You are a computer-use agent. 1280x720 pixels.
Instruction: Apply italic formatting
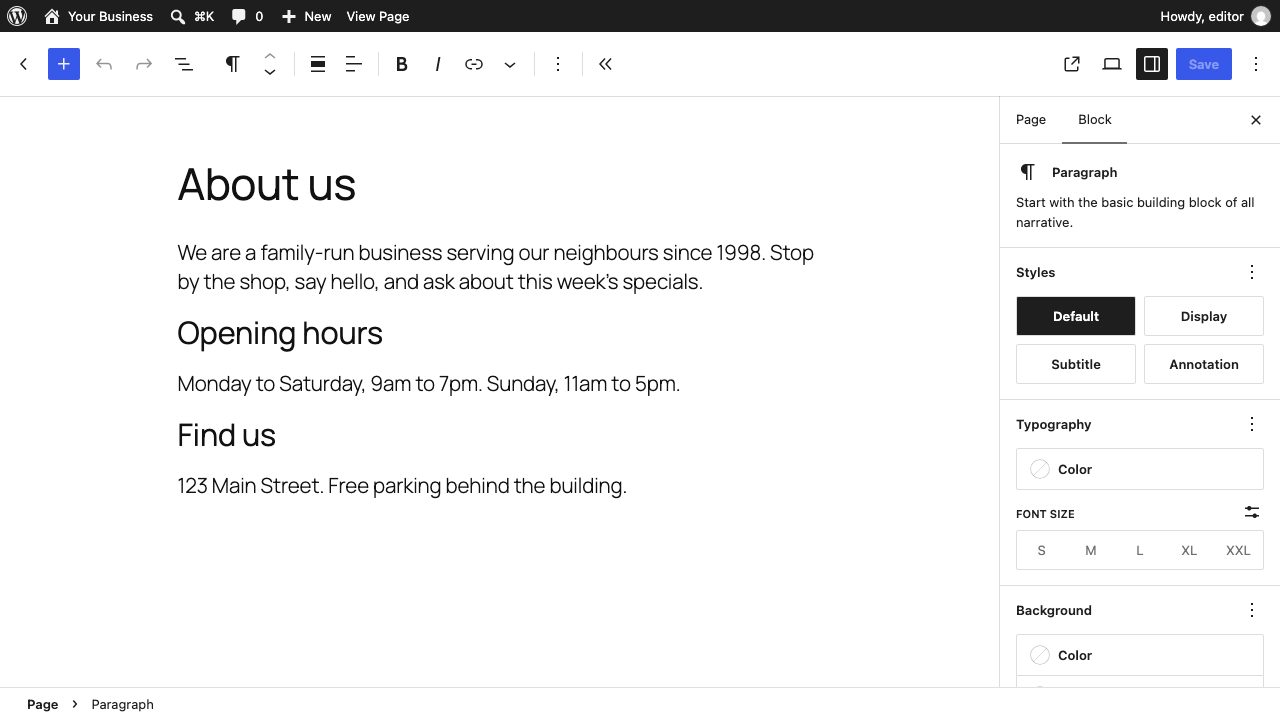(438, 64)
